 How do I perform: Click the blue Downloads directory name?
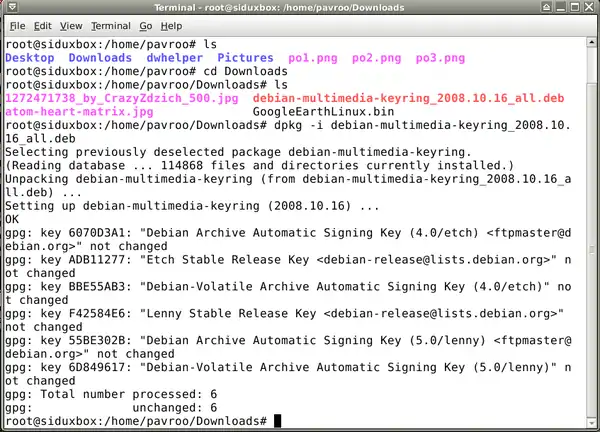101,59
